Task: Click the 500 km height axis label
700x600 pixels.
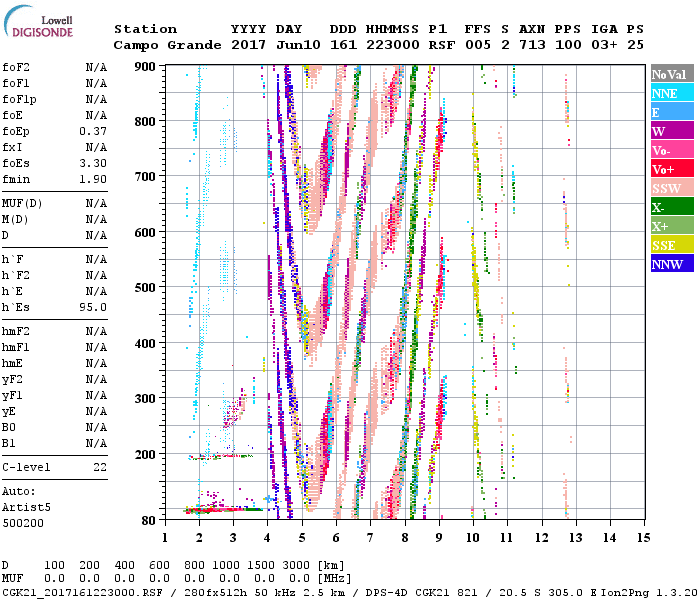Action: [x=145, y=288]
